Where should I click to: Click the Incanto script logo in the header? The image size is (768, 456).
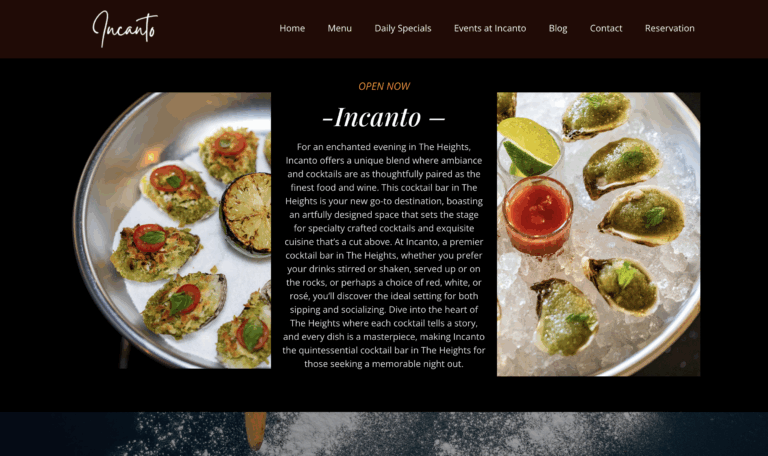[x=125, y=29]
